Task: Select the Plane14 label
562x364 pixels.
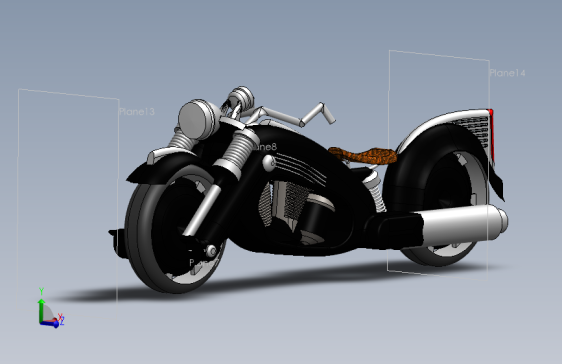Action: coord(507,73)
